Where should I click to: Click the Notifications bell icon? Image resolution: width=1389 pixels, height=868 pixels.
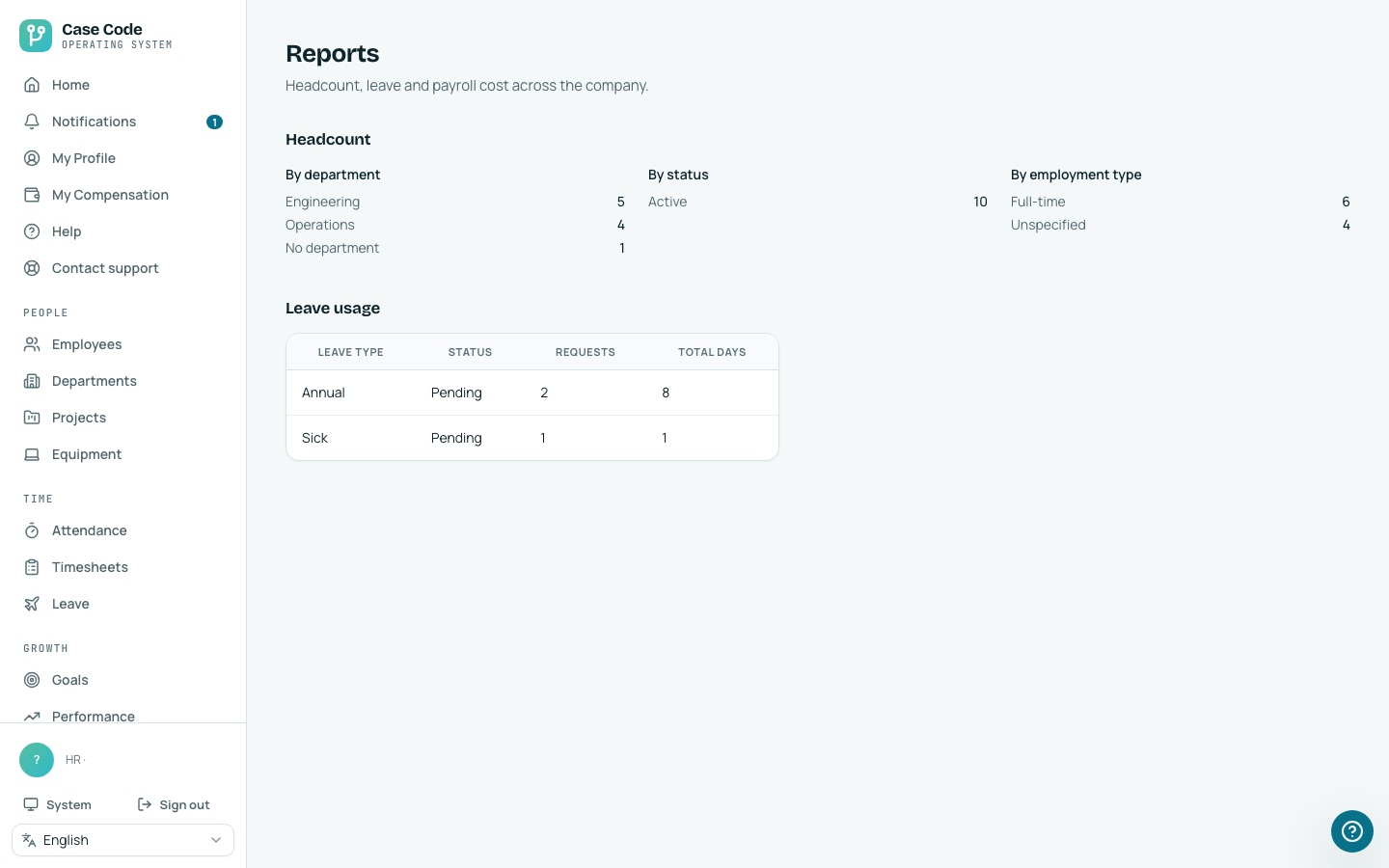click(x=32, y=122)
